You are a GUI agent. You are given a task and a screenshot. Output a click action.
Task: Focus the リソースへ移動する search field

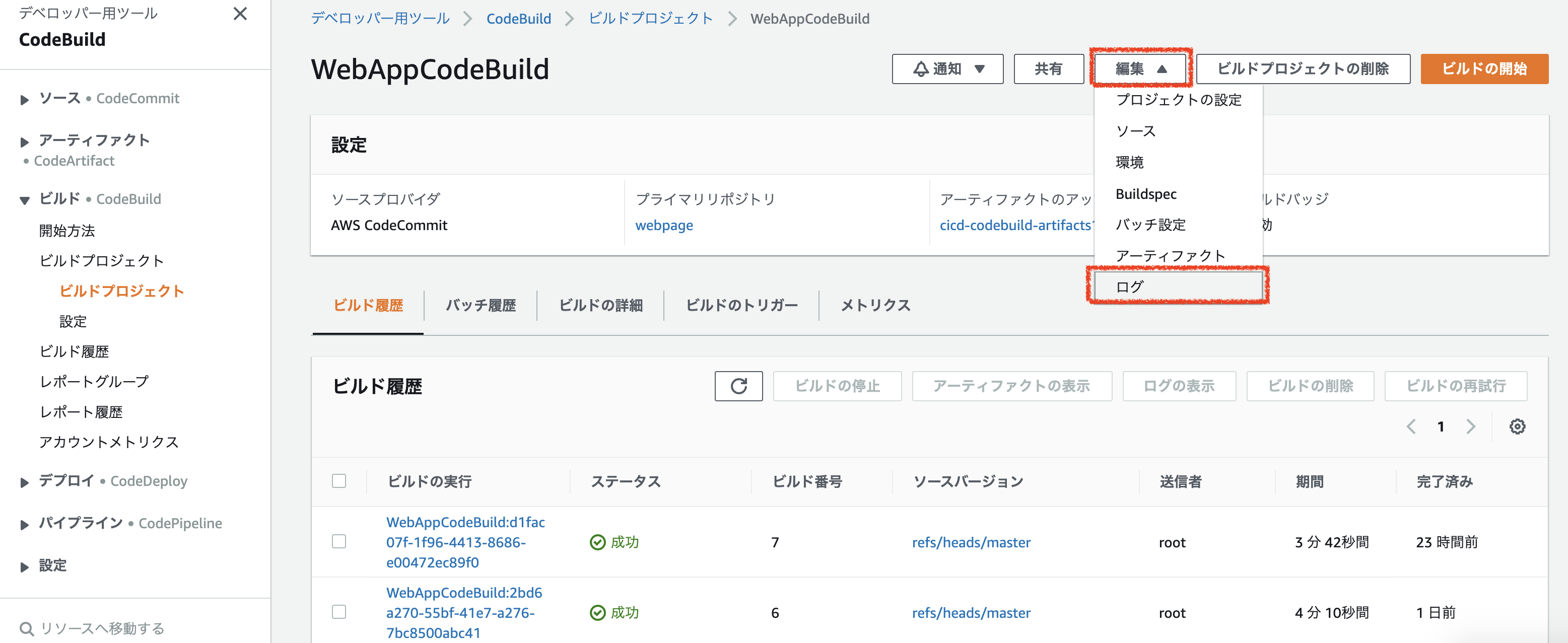[135, 628]
